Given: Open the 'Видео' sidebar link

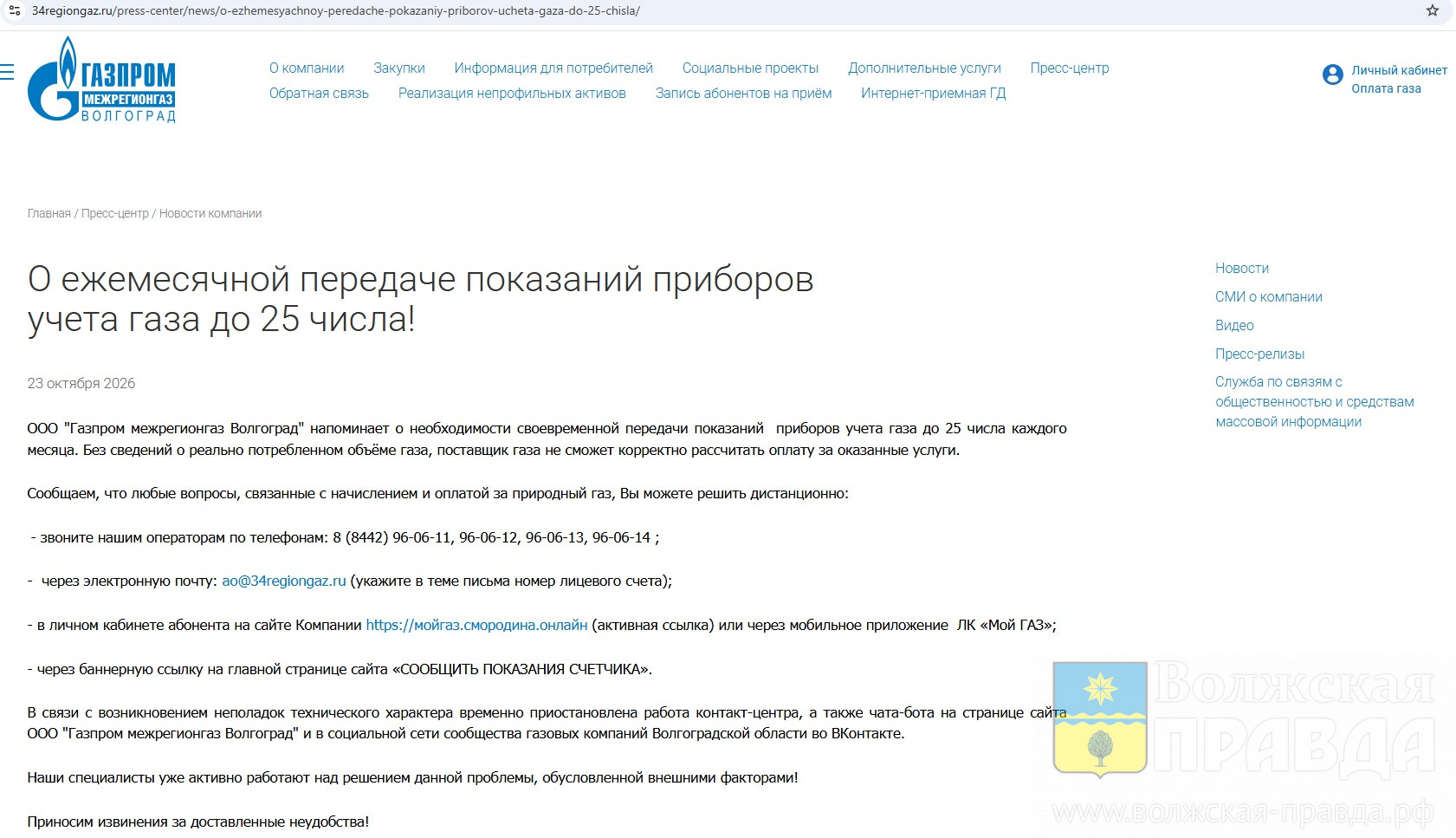Looking at the screenshot, I should coord(1234,326).
